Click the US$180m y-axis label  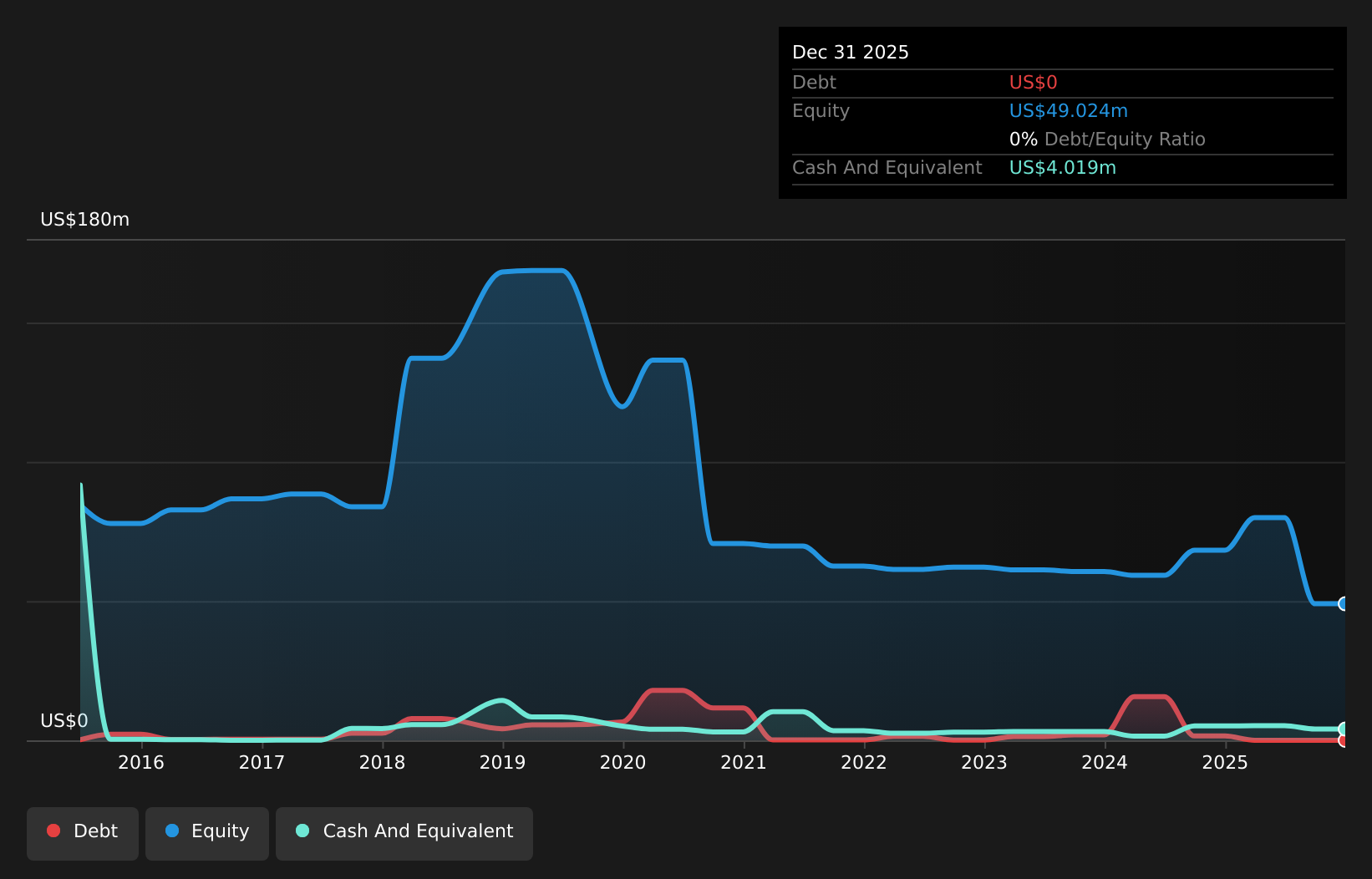point(84,220)
